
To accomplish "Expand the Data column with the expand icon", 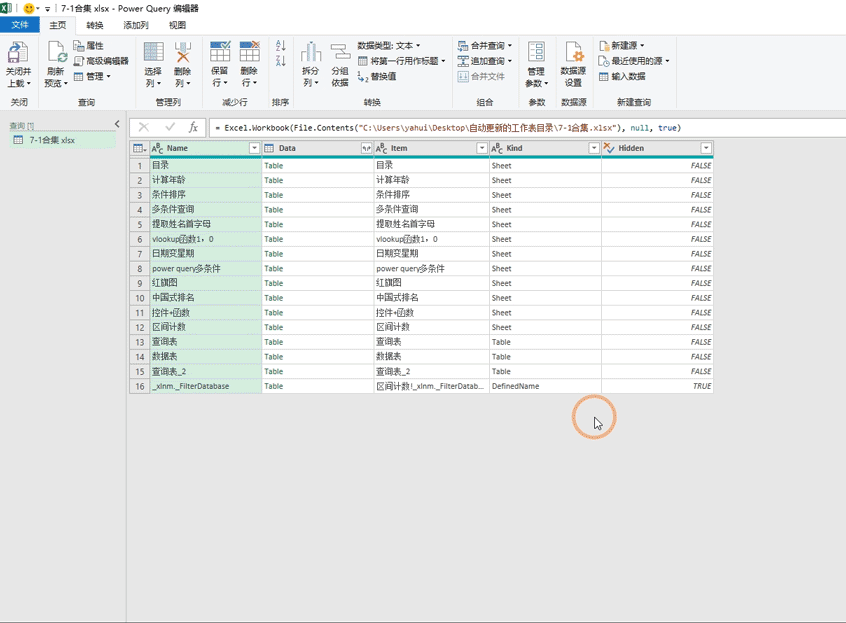I will 366,148.
